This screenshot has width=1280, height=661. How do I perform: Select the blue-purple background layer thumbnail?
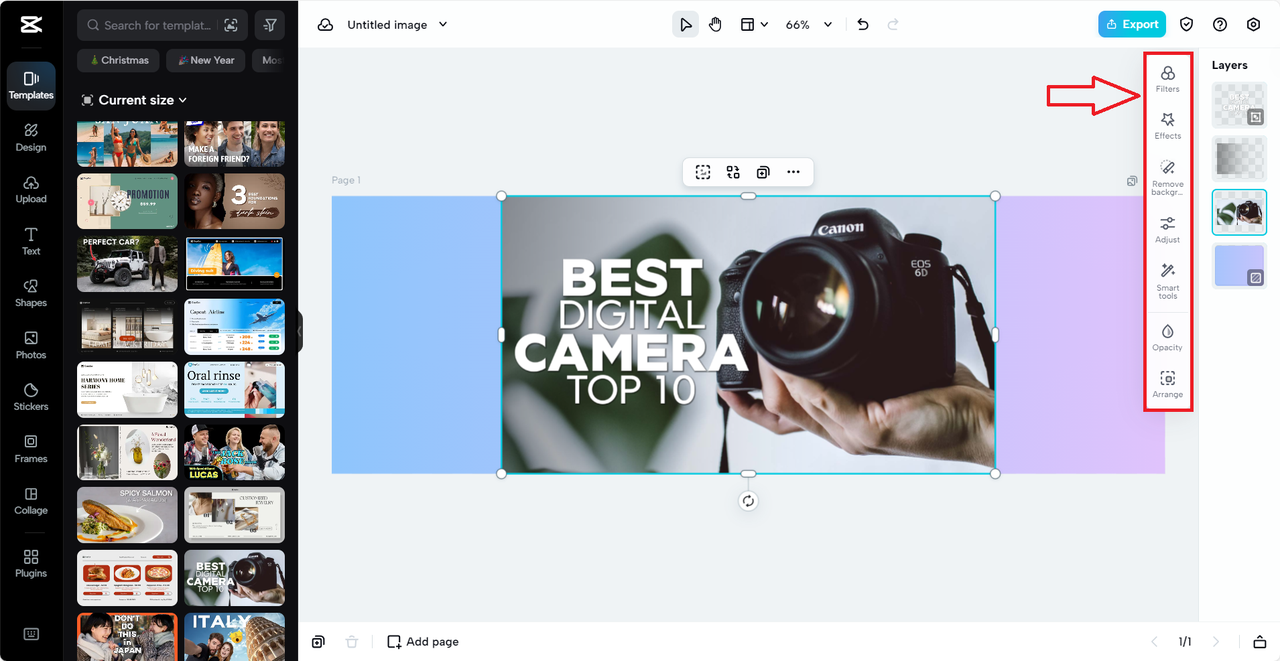pos(1239,265)
